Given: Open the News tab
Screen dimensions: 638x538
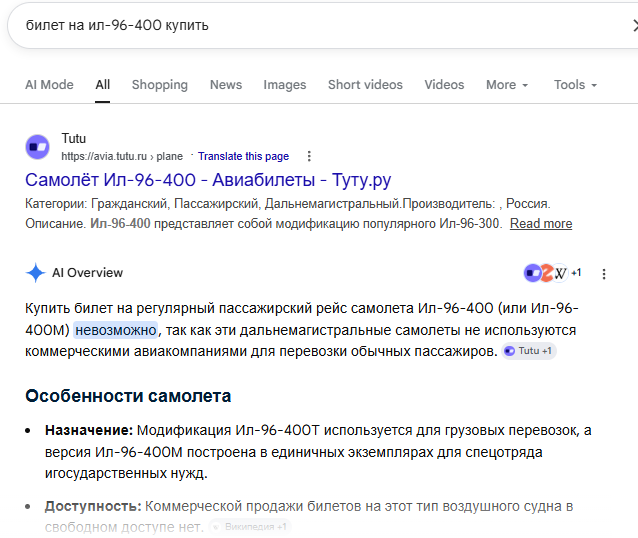Looking at the screenshot, I should (226, 85).
